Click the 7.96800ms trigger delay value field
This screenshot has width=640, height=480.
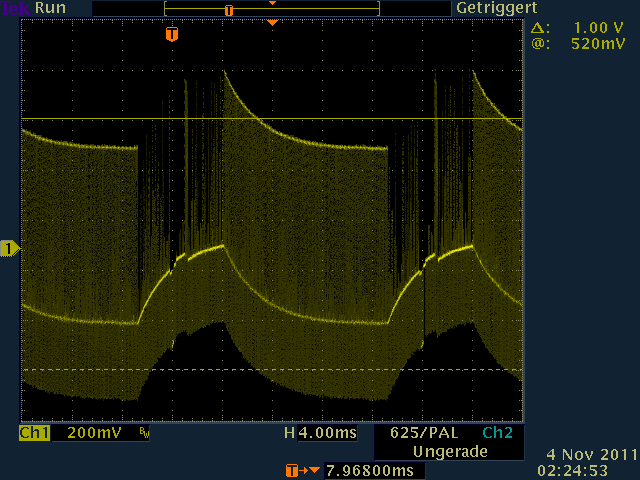[369, 470]
